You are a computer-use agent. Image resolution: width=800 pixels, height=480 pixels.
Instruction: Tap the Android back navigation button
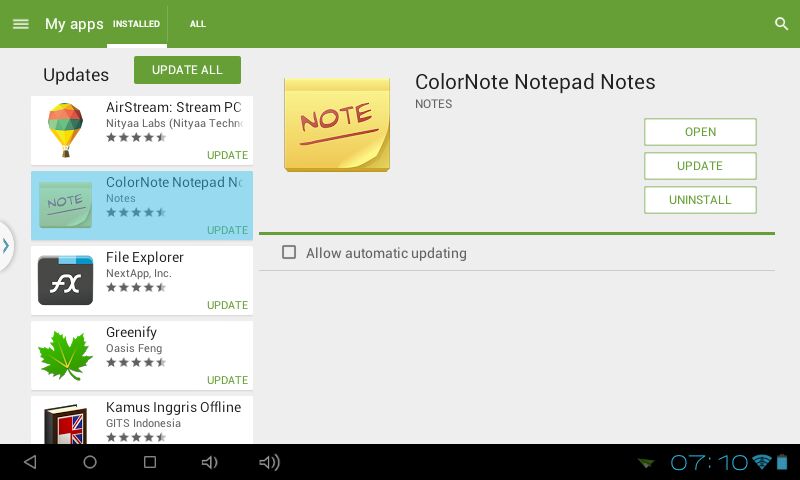pyautogui.click(x=31, y=462)
